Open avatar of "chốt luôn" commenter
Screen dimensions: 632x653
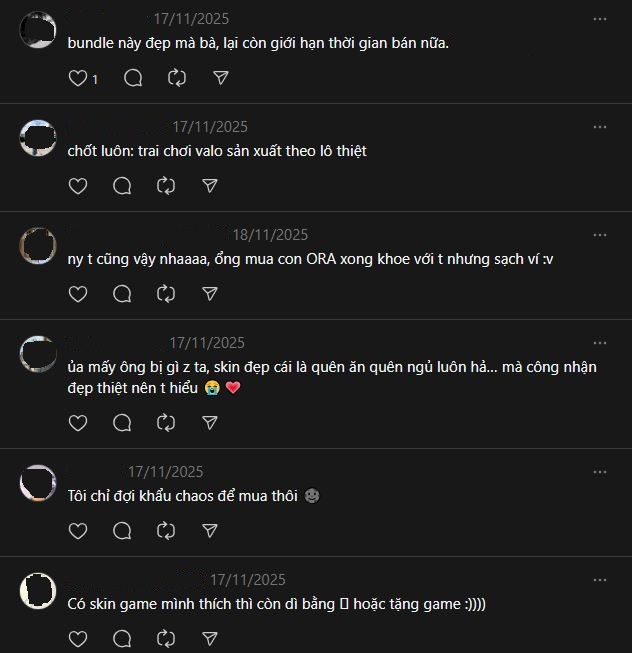[x=38, y=139]
